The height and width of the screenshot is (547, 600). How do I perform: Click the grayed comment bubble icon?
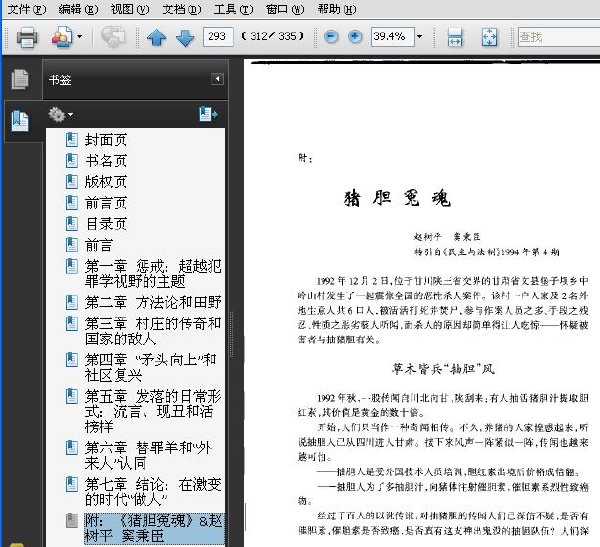click(113, 37)
